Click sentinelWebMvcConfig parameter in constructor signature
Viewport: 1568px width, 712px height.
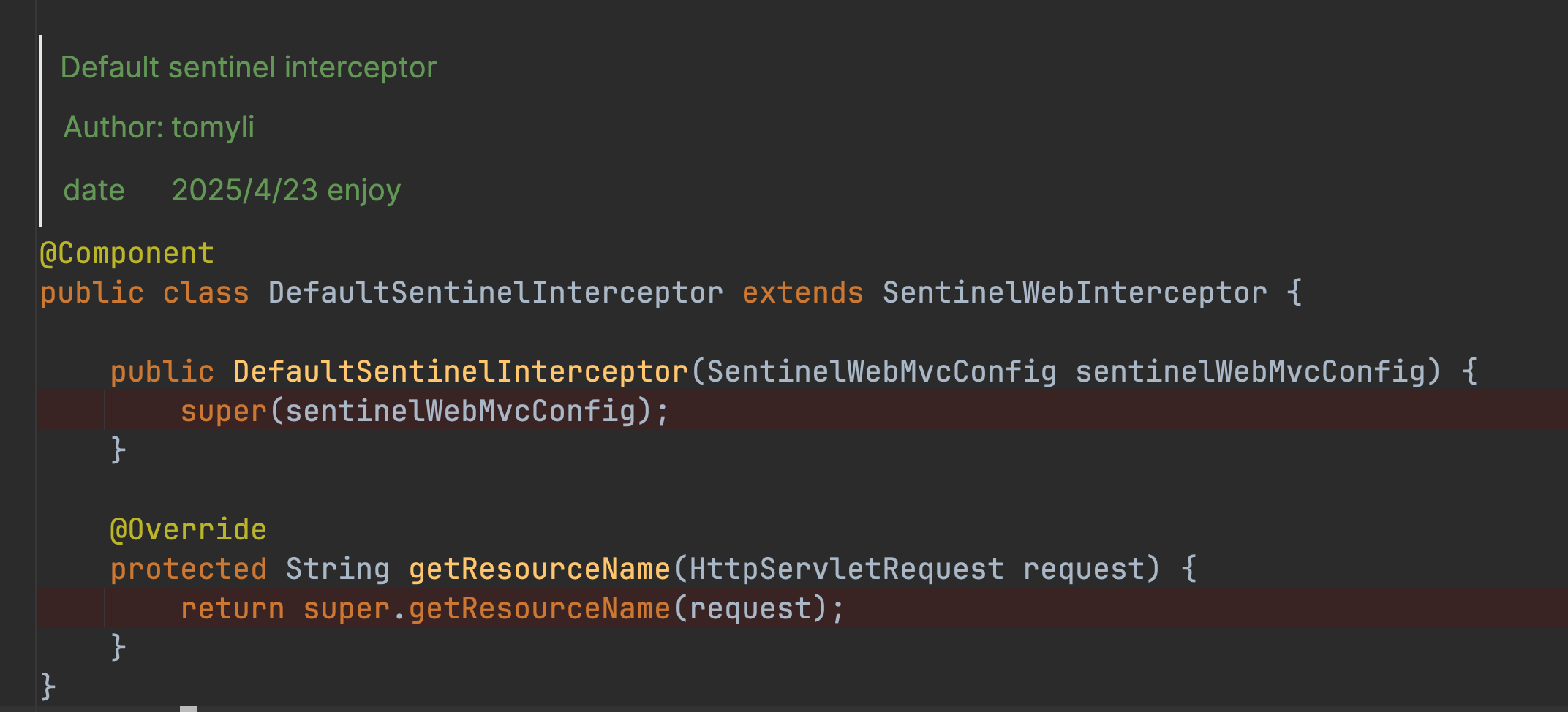[x=1250, y=372]
